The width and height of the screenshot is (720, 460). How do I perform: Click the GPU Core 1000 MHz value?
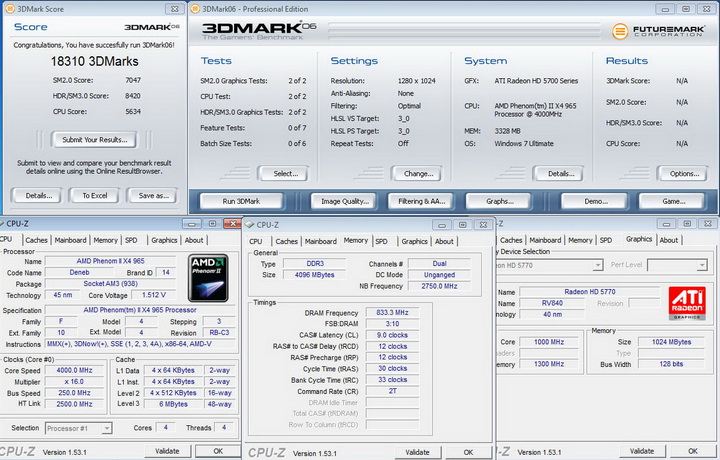(549, 342)
